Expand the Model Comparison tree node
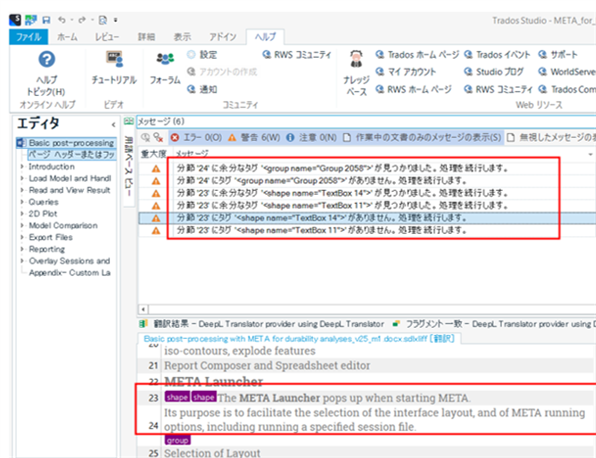This screenshot has height=458, width=596. click(x=22, y=225)
